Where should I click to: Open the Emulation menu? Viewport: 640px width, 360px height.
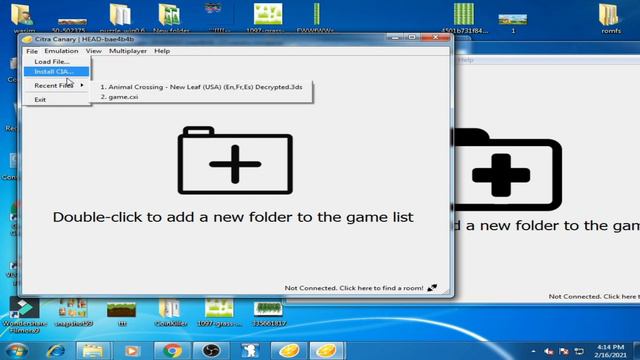[61, 51]
